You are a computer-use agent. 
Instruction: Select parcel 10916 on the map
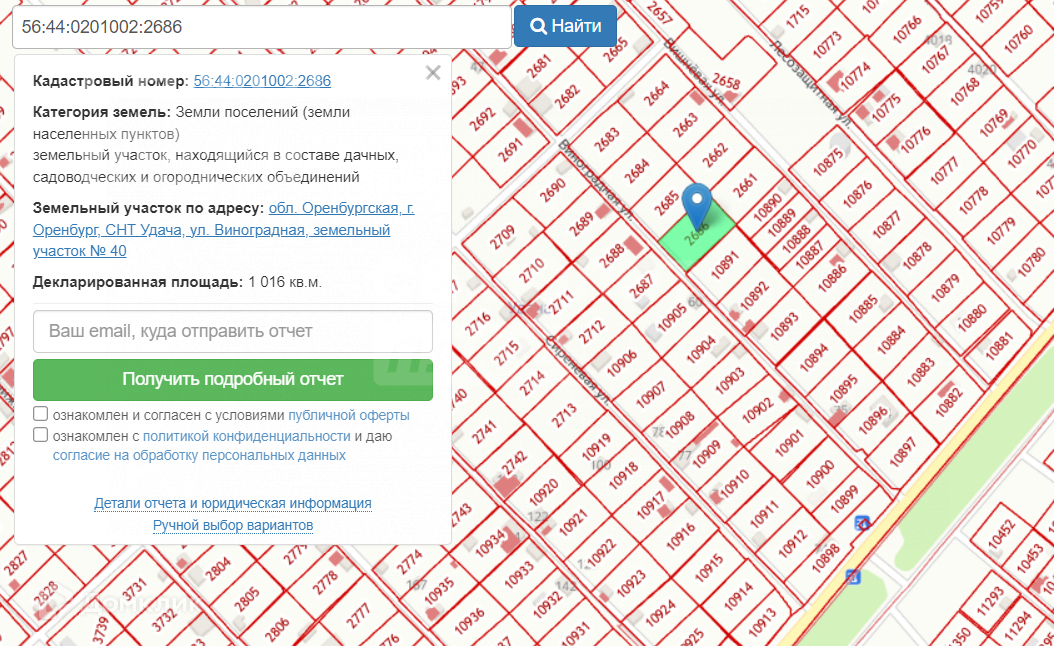pos(680,536)
